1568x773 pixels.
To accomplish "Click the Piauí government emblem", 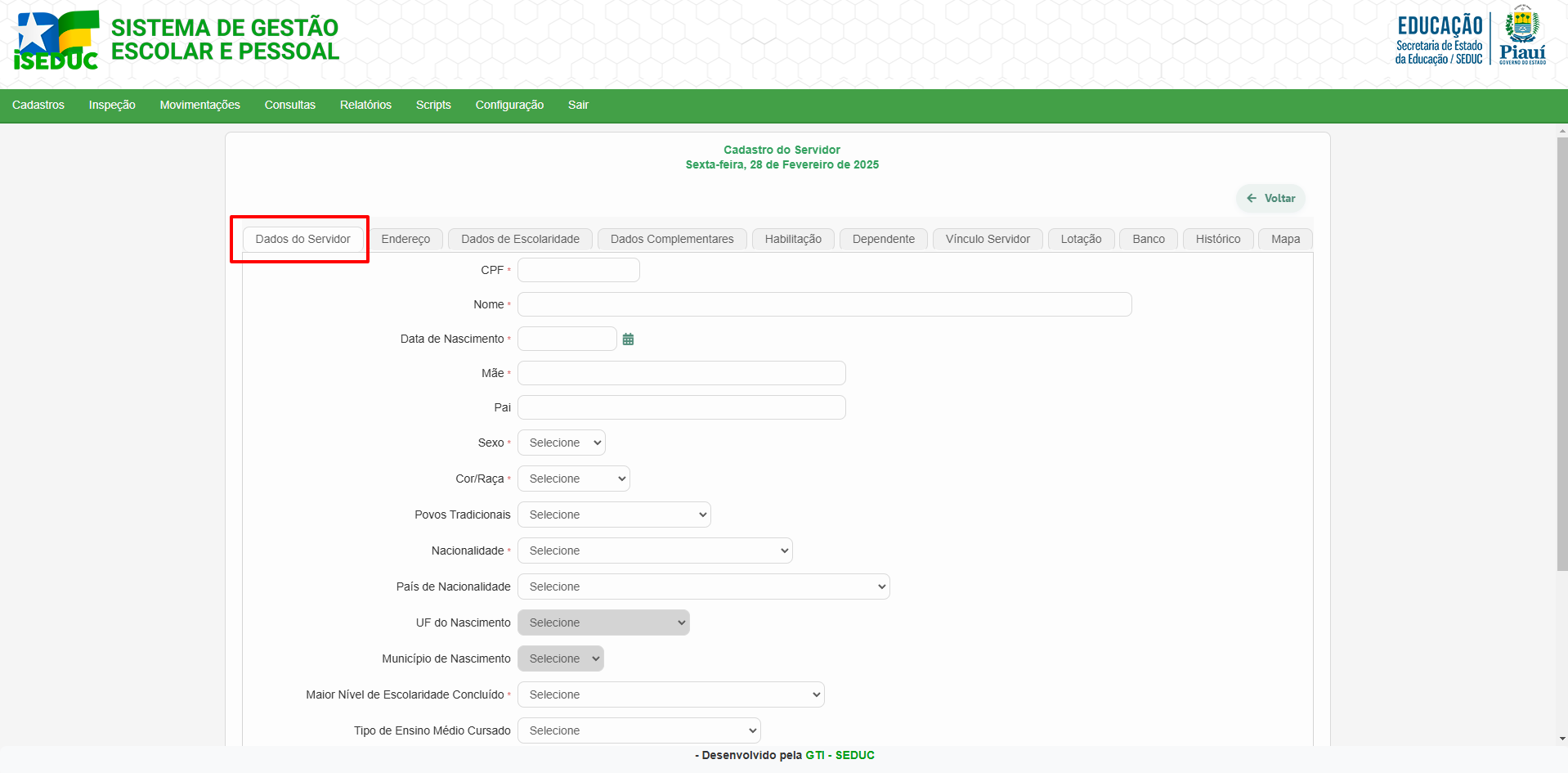I will (x=1522, y=35).
